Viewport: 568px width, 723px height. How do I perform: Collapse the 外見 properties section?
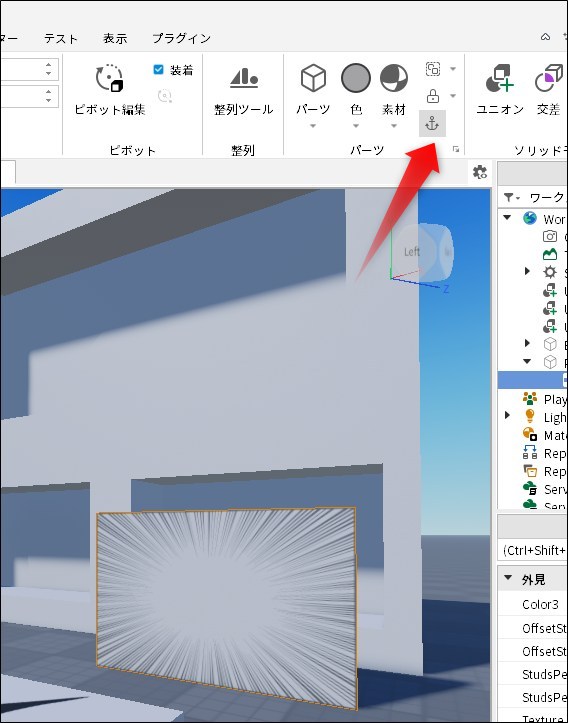coord(508,578)
